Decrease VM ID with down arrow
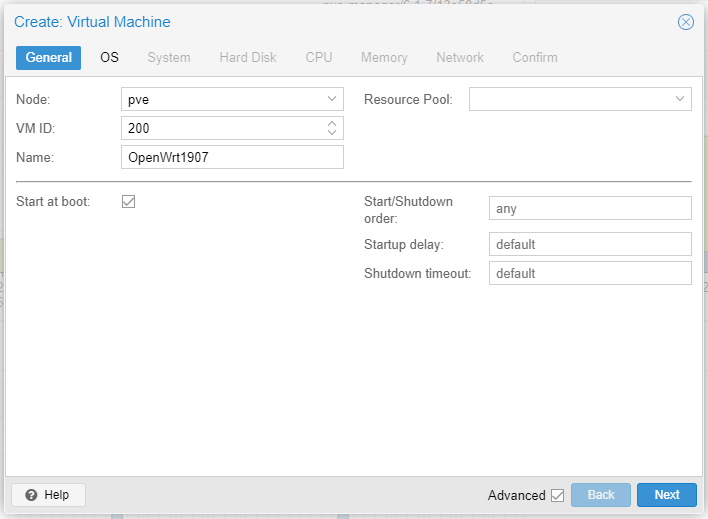 tap(332, 132)
